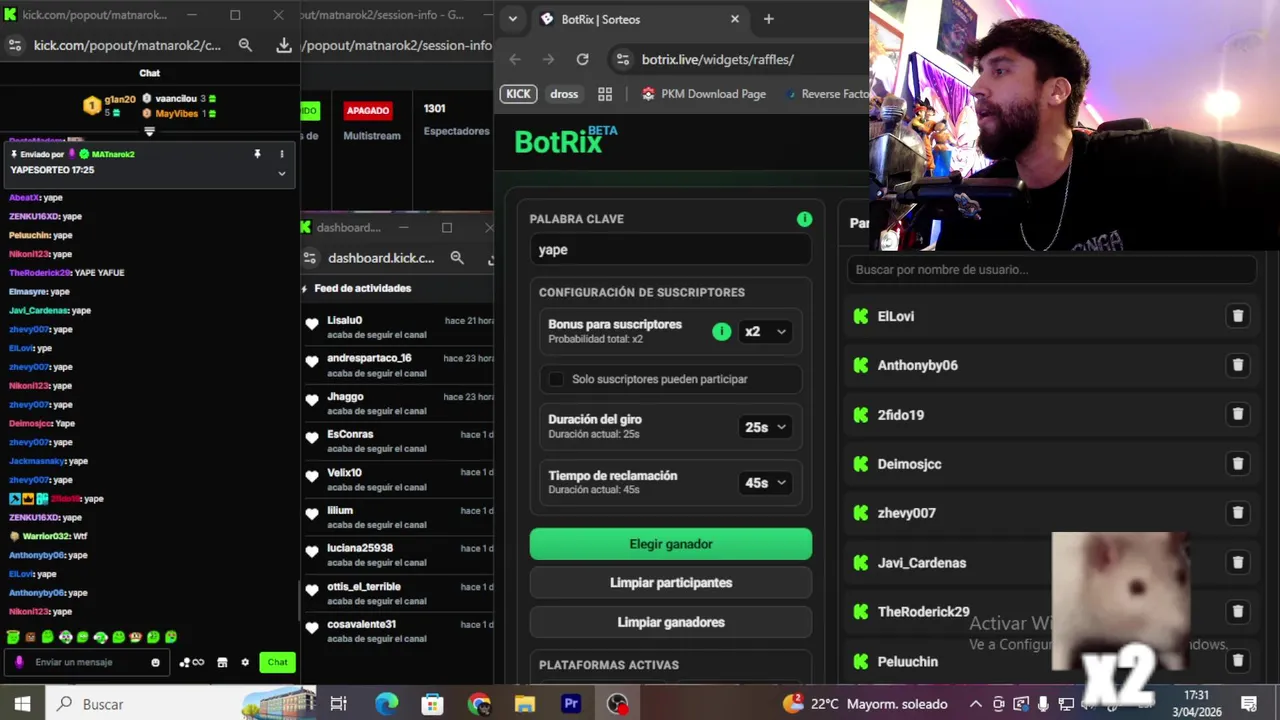Open Task View on taskbar
The image size is (1280, 720).
click(x=338, y=704)
